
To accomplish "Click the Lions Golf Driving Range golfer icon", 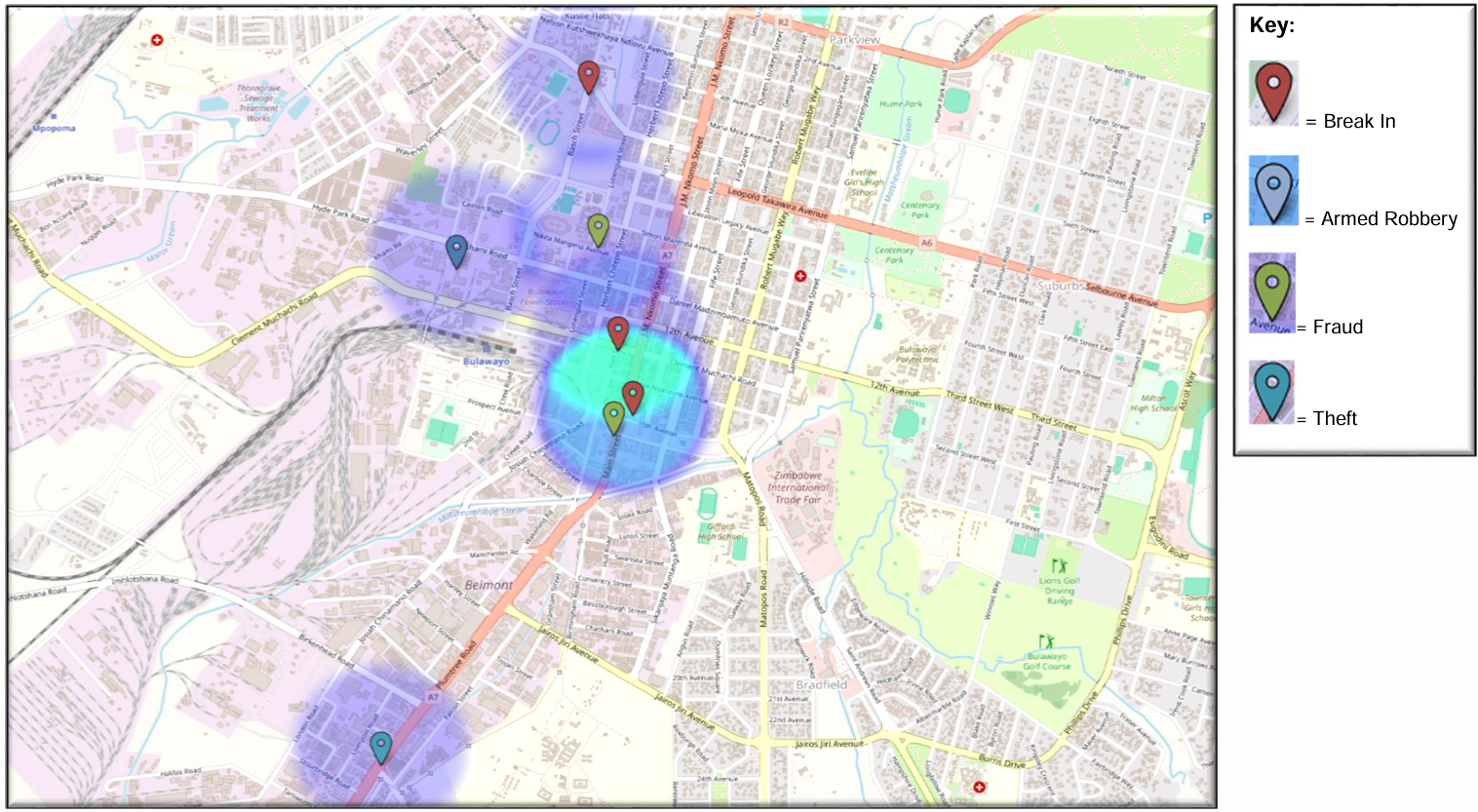I will (x=1059, y=565).
